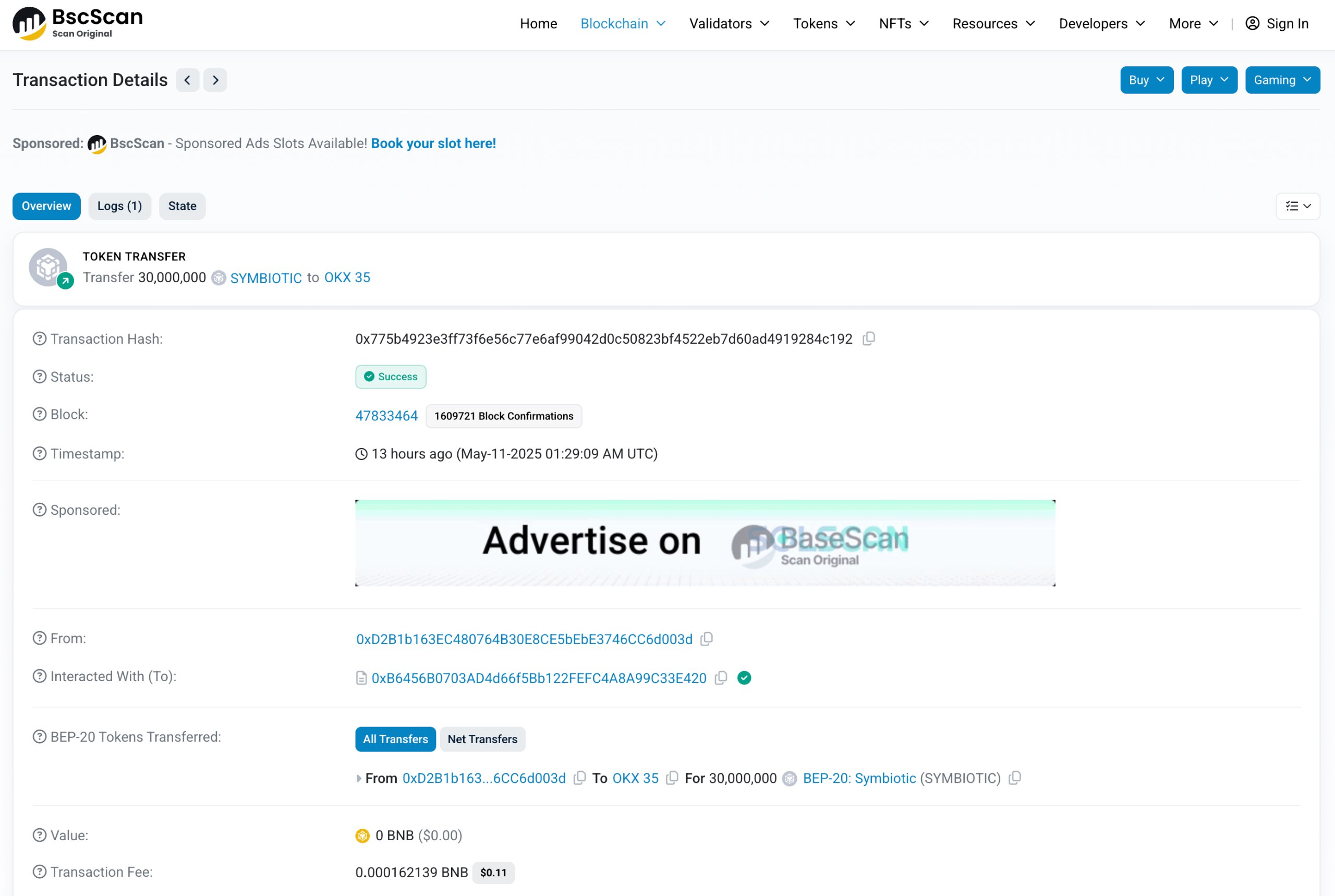Click the contract file icon beside To address

tap(361, 677)
